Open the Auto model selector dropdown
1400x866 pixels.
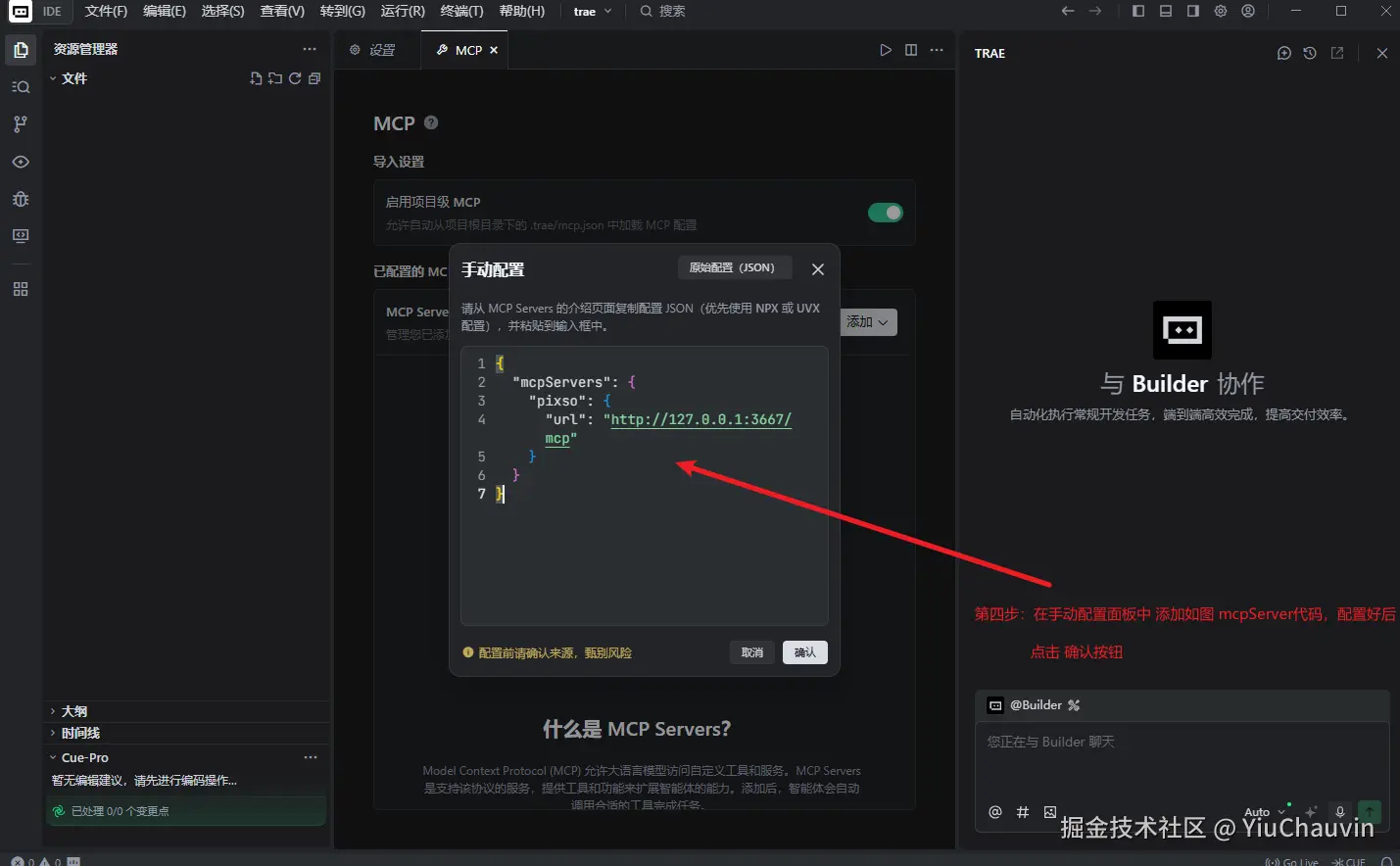[x=1265, y=812]
